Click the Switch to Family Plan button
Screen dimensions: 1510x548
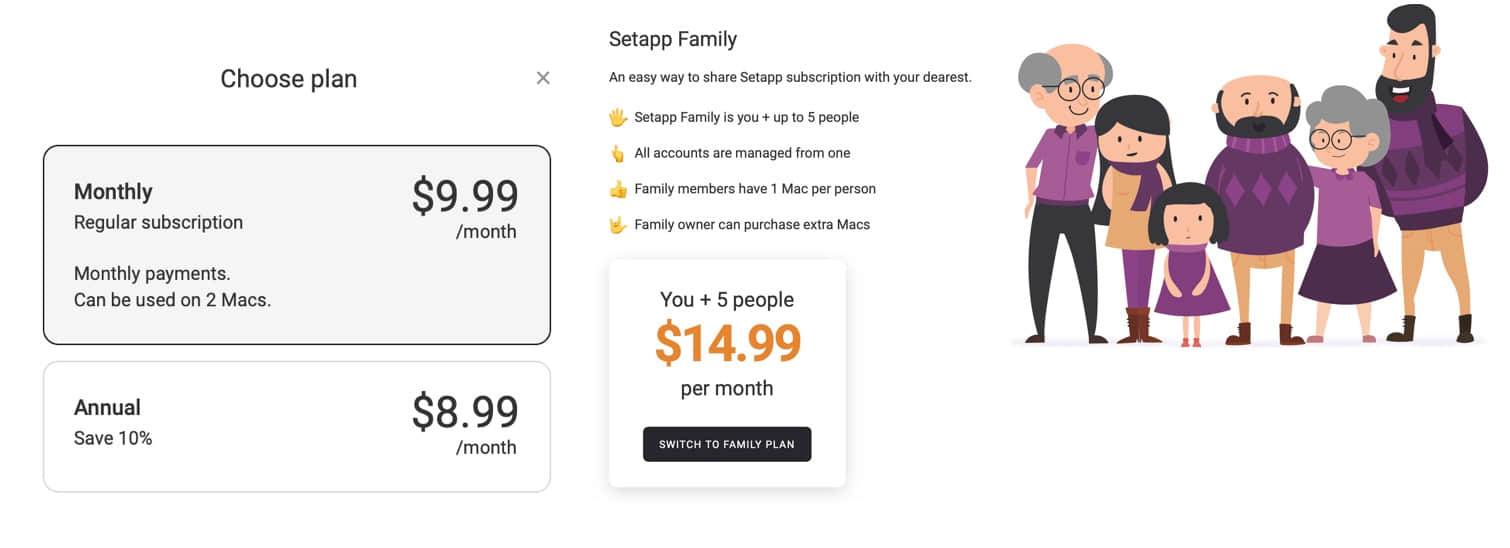(727, 444)
